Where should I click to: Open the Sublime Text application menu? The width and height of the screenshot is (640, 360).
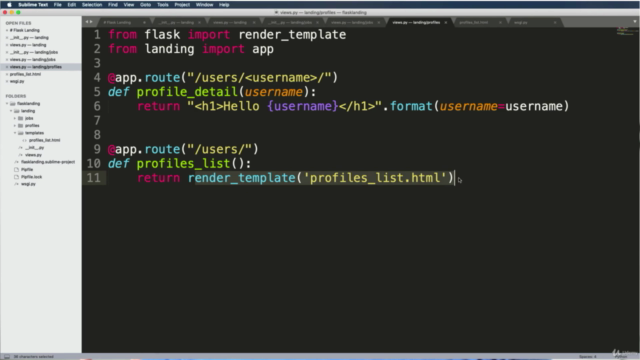[33, 4]
